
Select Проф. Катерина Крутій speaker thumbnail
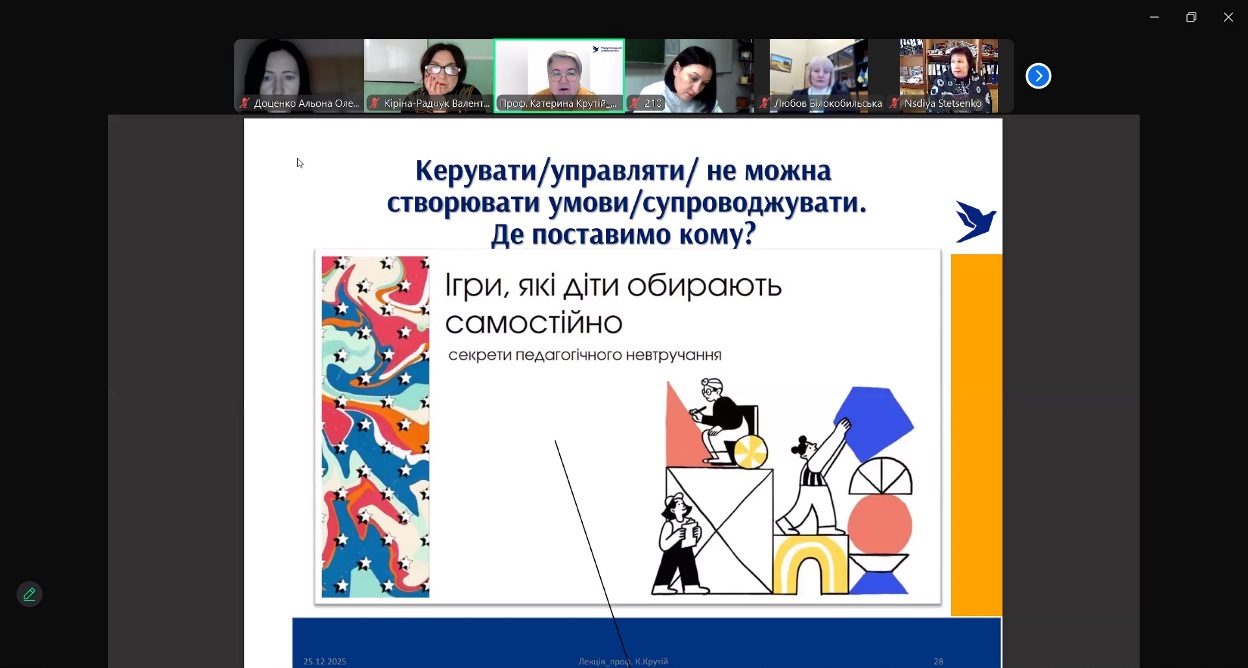click(x=559, y=76)
